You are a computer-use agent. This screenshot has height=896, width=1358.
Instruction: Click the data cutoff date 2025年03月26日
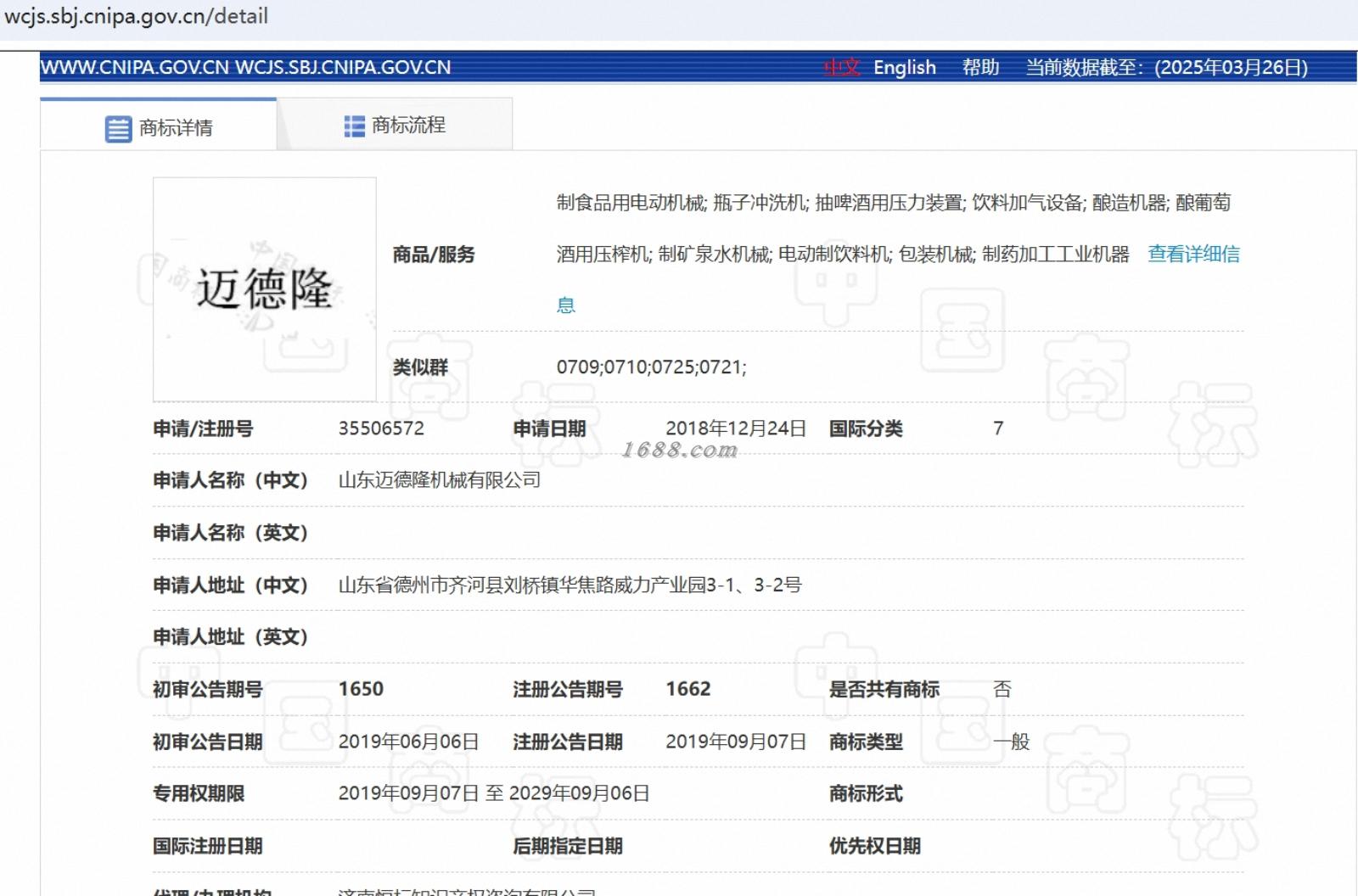(1232, 68)
